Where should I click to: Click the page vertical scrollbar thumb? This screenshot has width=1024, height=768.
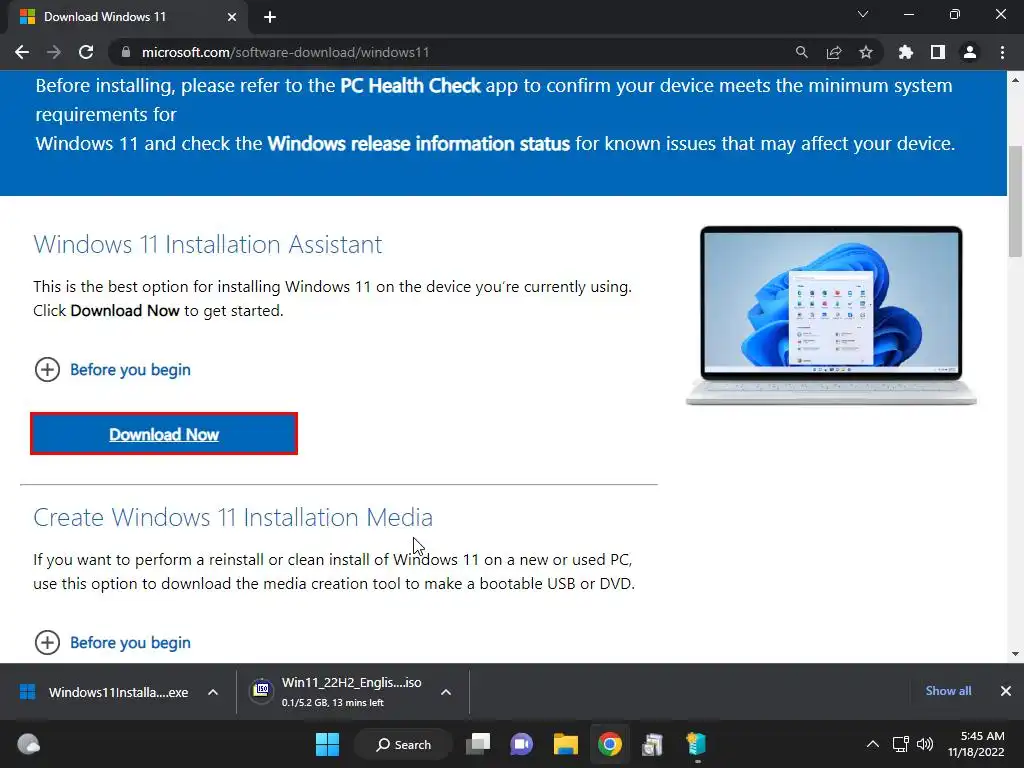(1015, 201)
